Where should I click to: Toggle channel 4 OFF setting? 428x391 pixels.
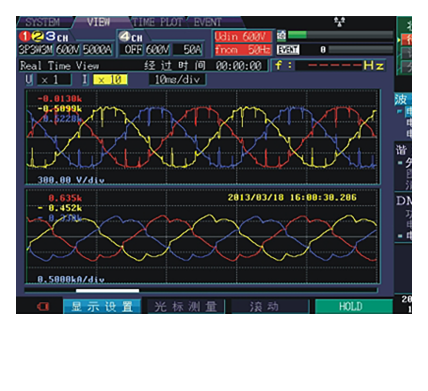133,50
